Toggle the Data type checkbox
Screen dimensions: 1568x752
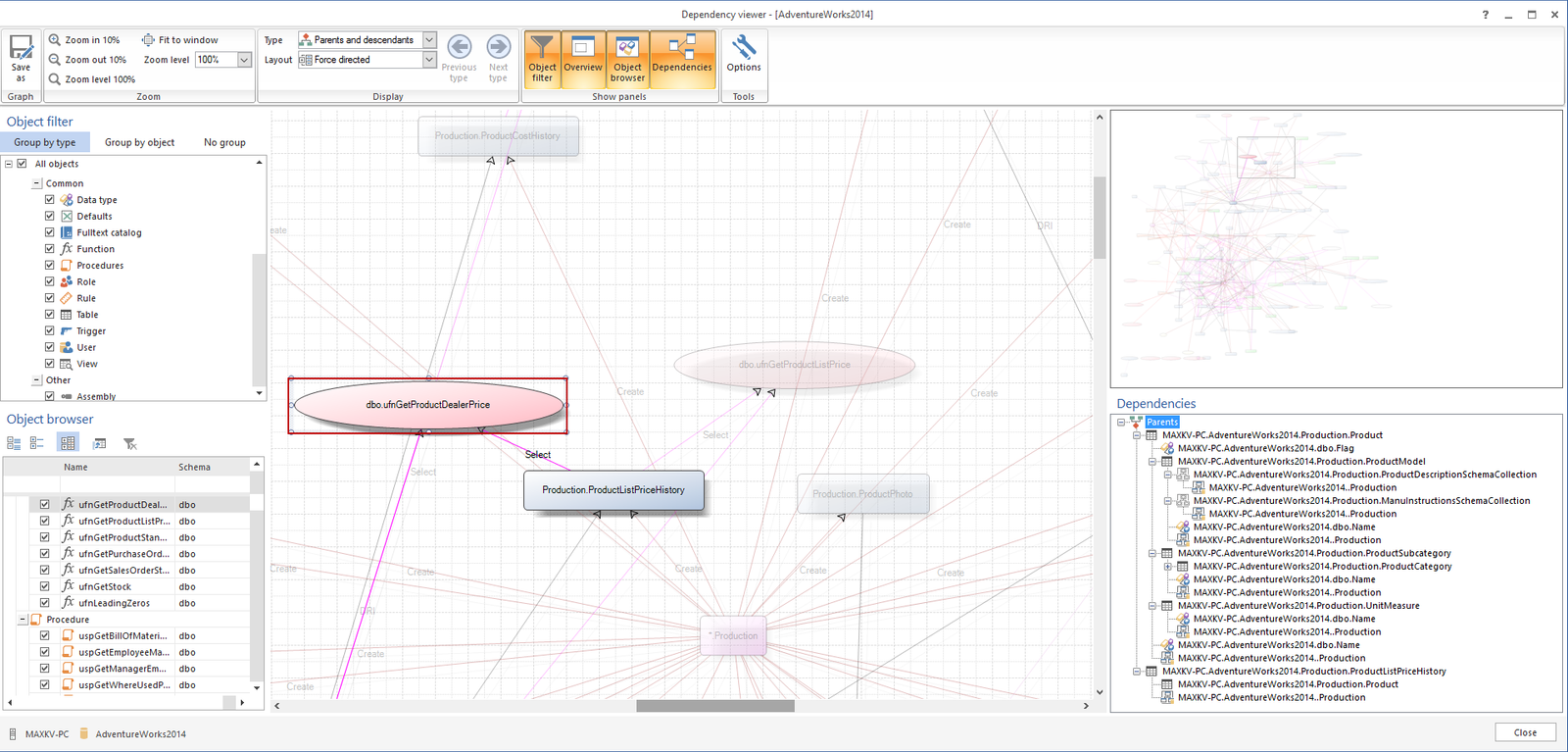click(x=50, y=200)
